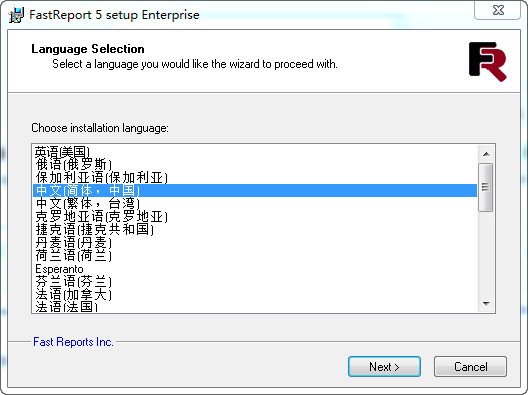Choose 中文(繁体，台湾) language option

pos(255,203)
